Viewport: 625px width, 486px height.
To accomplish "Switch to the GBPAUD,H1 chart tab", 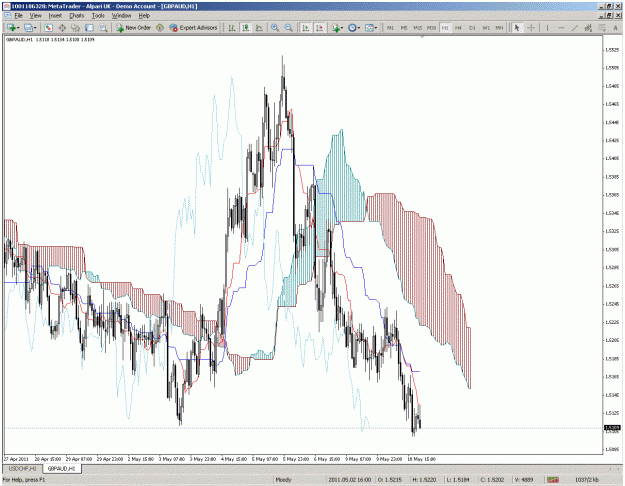I will (x=61, y=468).
